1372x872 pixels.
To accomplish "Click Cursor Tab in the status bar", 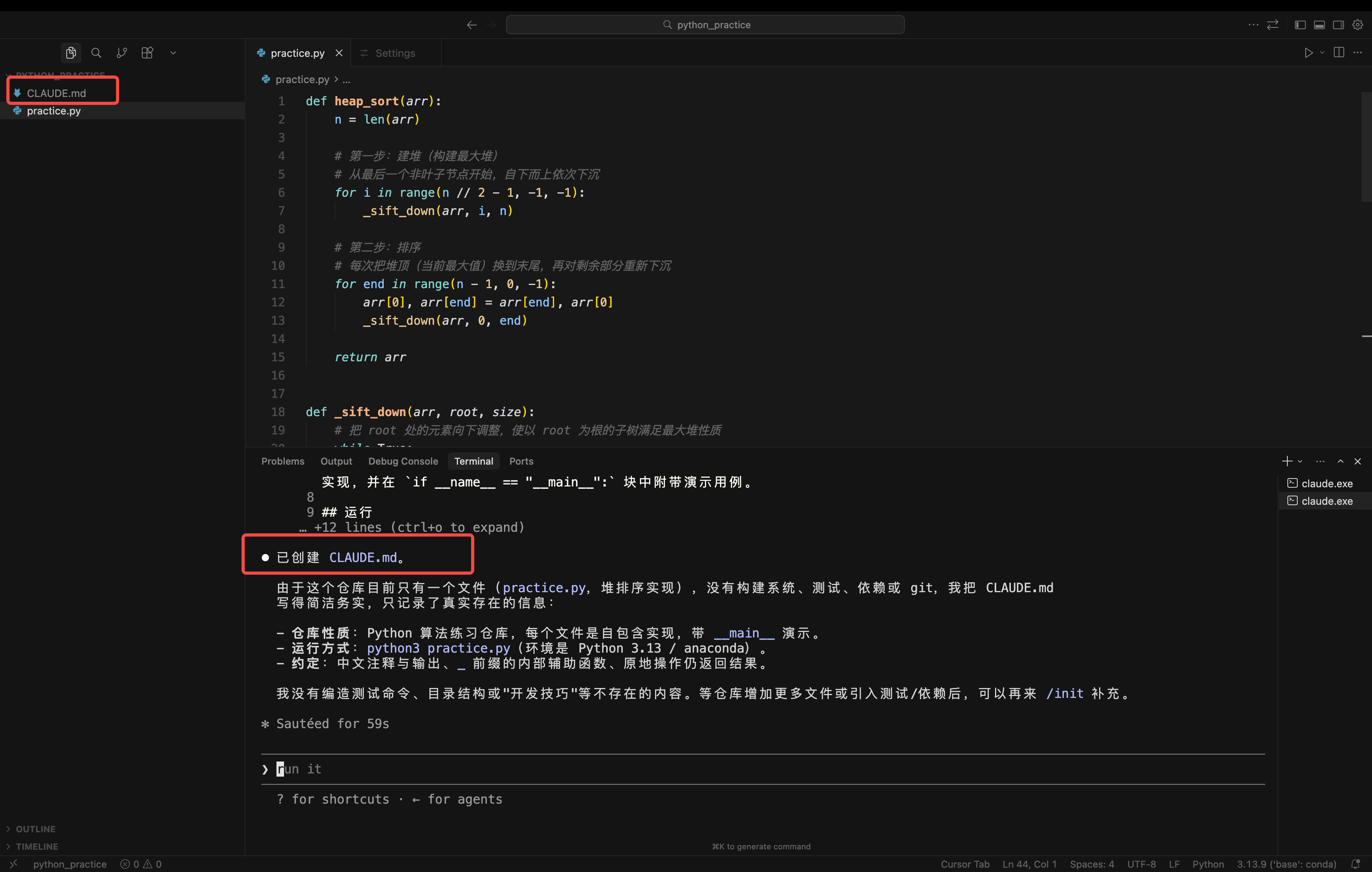I will click(964, 864).
